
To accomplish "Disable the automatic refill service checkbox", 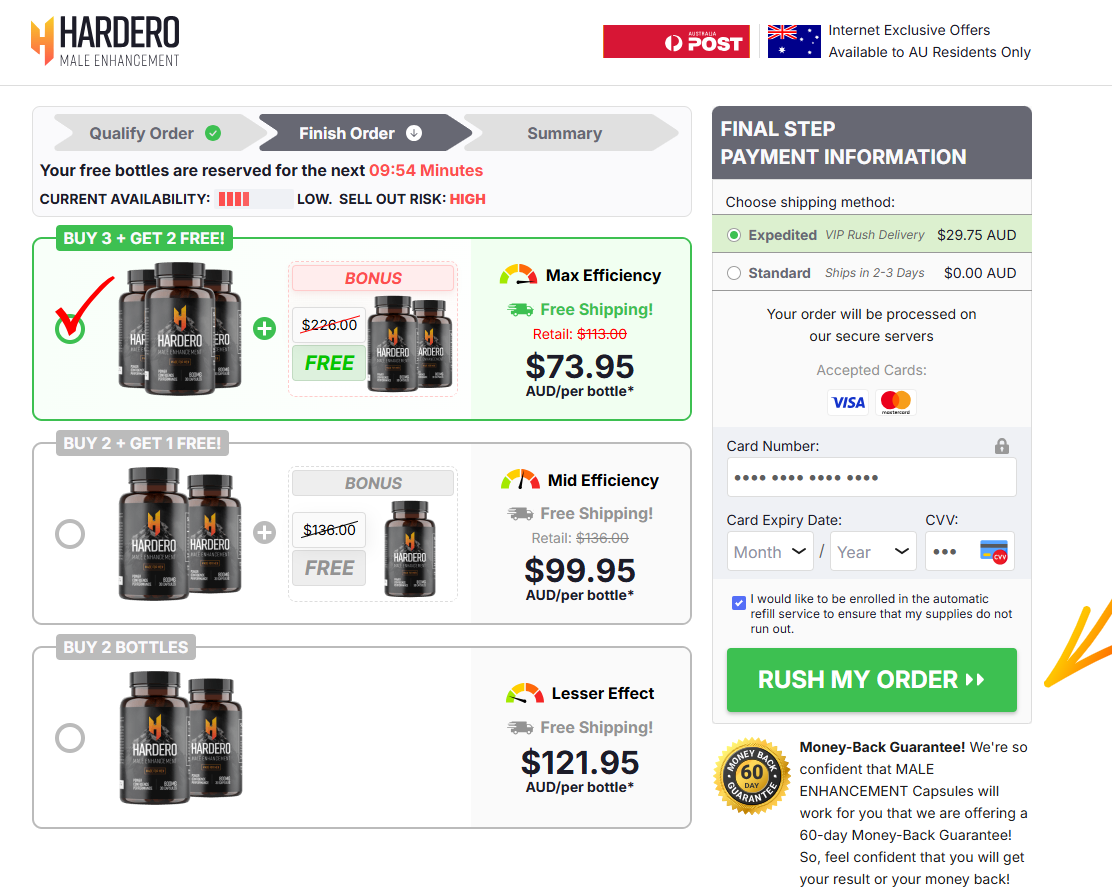I will point(738,602).
